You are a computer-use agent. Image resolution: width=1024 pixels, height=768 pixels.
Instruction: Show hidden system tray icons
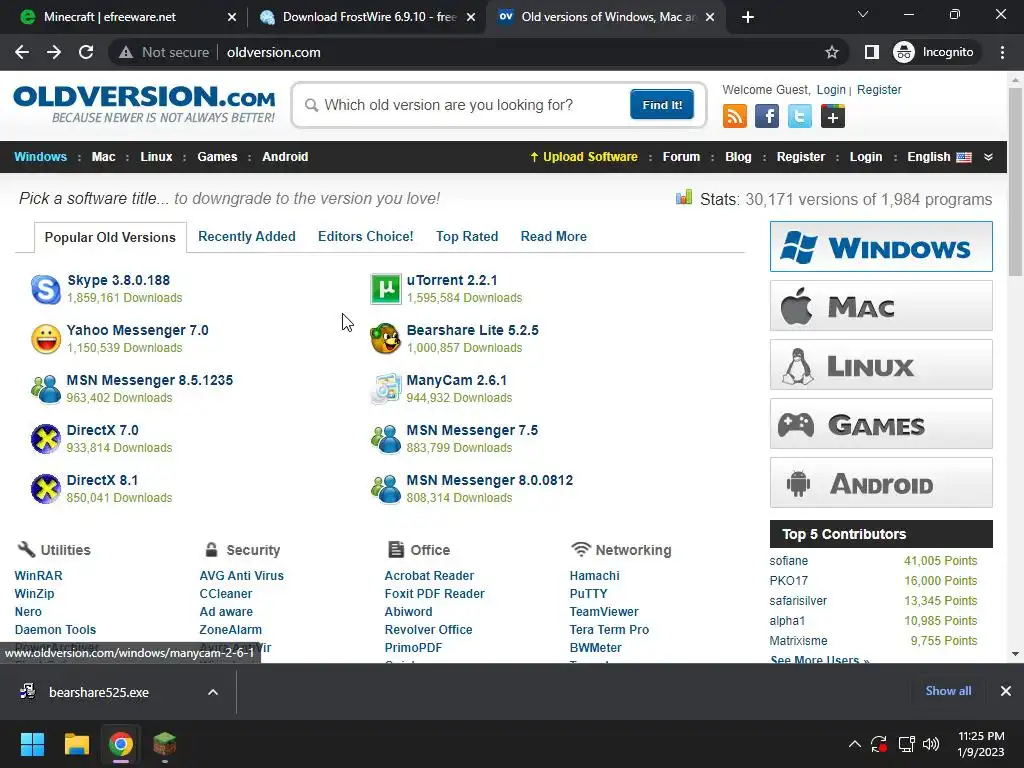coord(854,744)
